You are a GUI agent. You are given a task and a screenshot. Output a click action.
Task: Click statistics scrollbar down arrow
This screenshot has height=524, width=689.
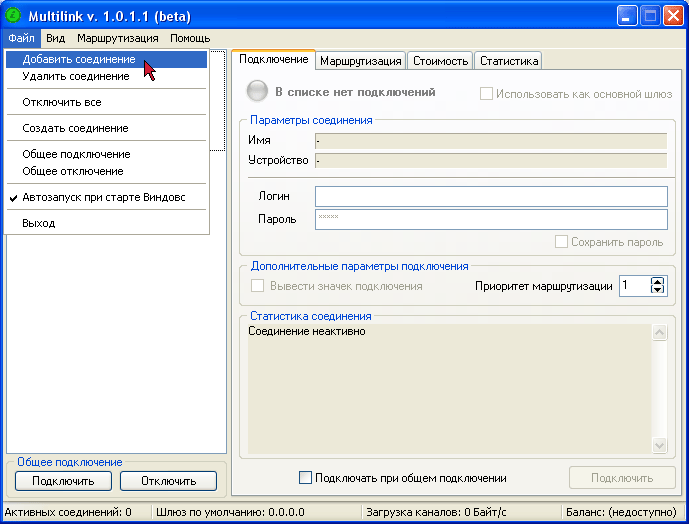(x=659, y=445)
